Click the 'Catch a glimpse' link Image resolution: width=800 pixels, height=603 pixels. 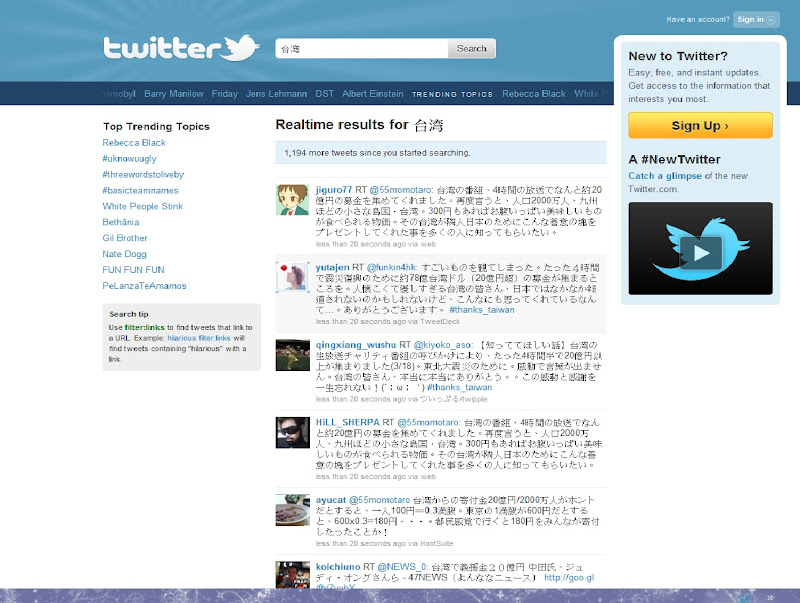[665, 176]
